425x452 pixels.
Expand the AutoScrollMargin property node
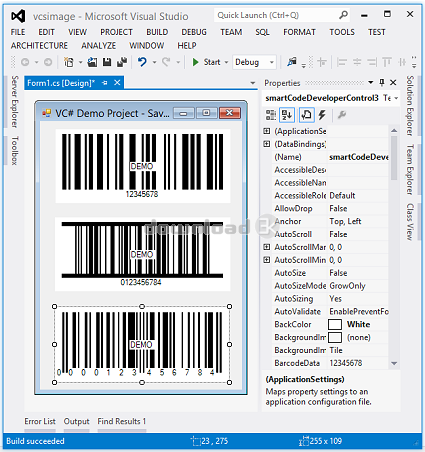coord(267,247)
